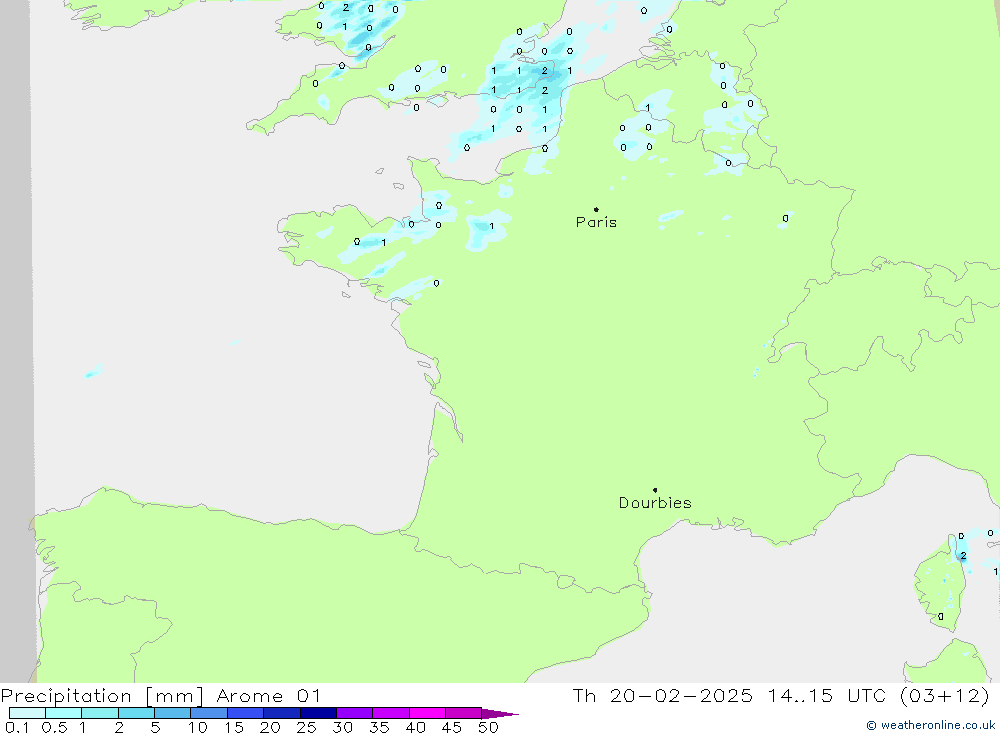The image size is (1000, 733).
Task: Click the weatheronline.co.uk copyright text
Action: point(930,725)
